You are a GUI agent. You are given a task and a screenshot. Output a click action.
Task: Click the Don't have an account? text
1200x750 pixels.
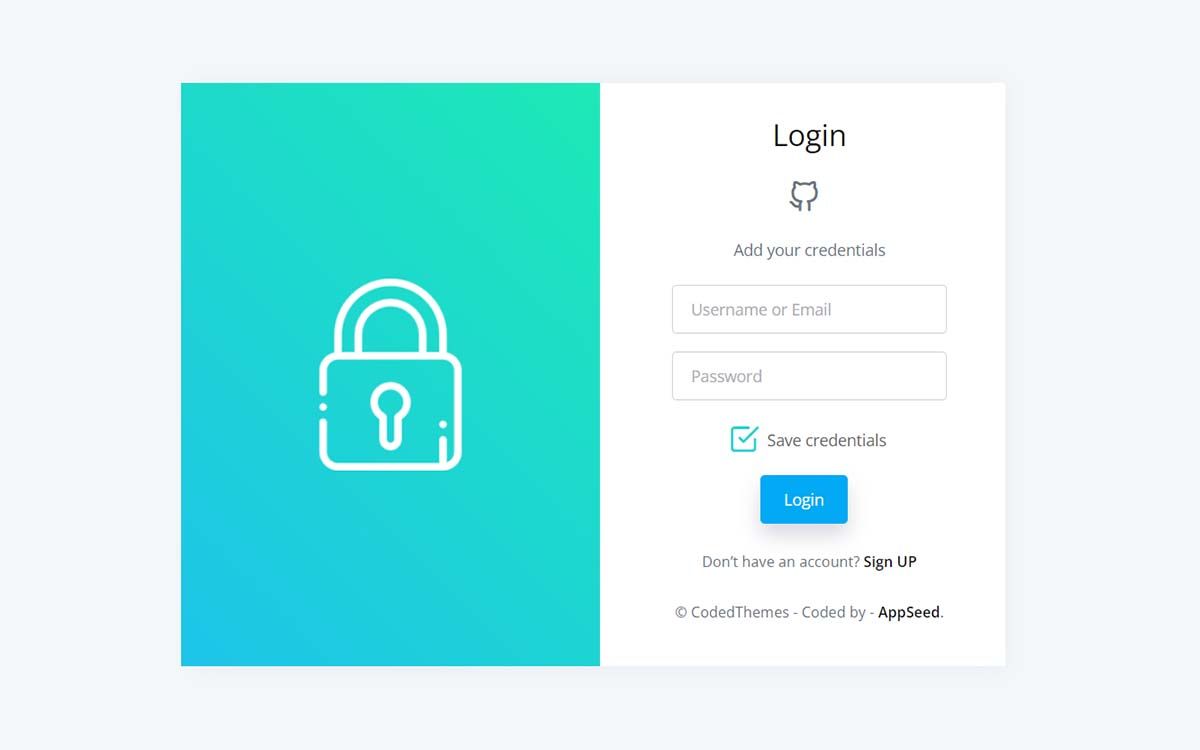[780, 561]
